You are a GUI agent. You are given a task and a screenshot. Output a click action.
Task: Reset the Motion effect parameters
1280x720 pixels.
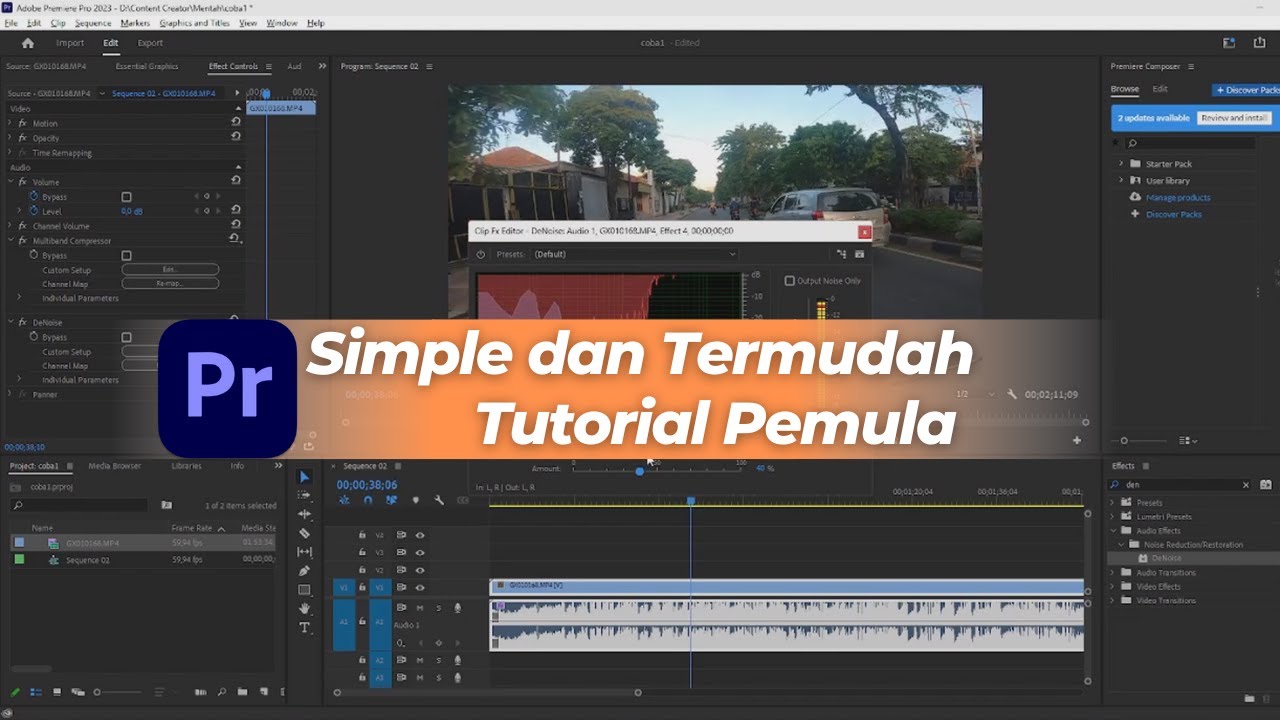click(x=236, y=123)
